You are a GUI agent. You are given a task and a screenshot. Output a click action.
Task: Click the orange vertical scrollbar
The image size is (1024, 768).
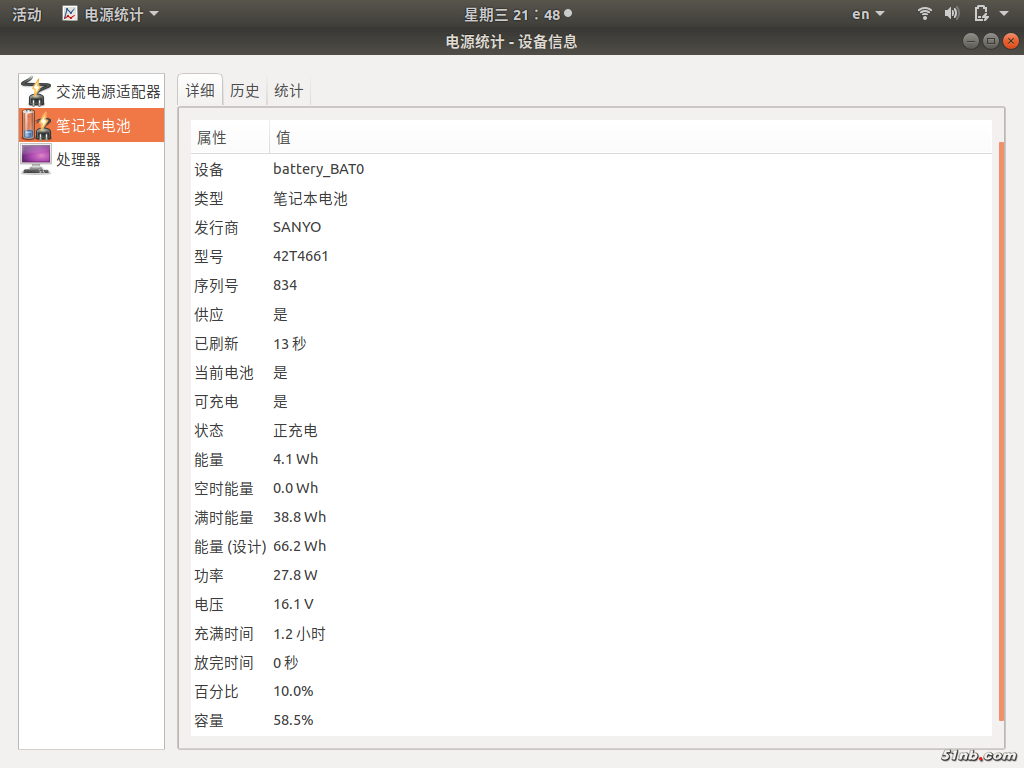(x=1001, y=430)
